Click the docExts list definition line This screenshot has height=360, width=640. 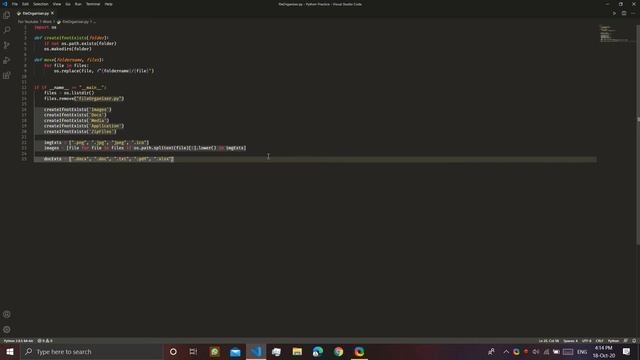point(109,159)
